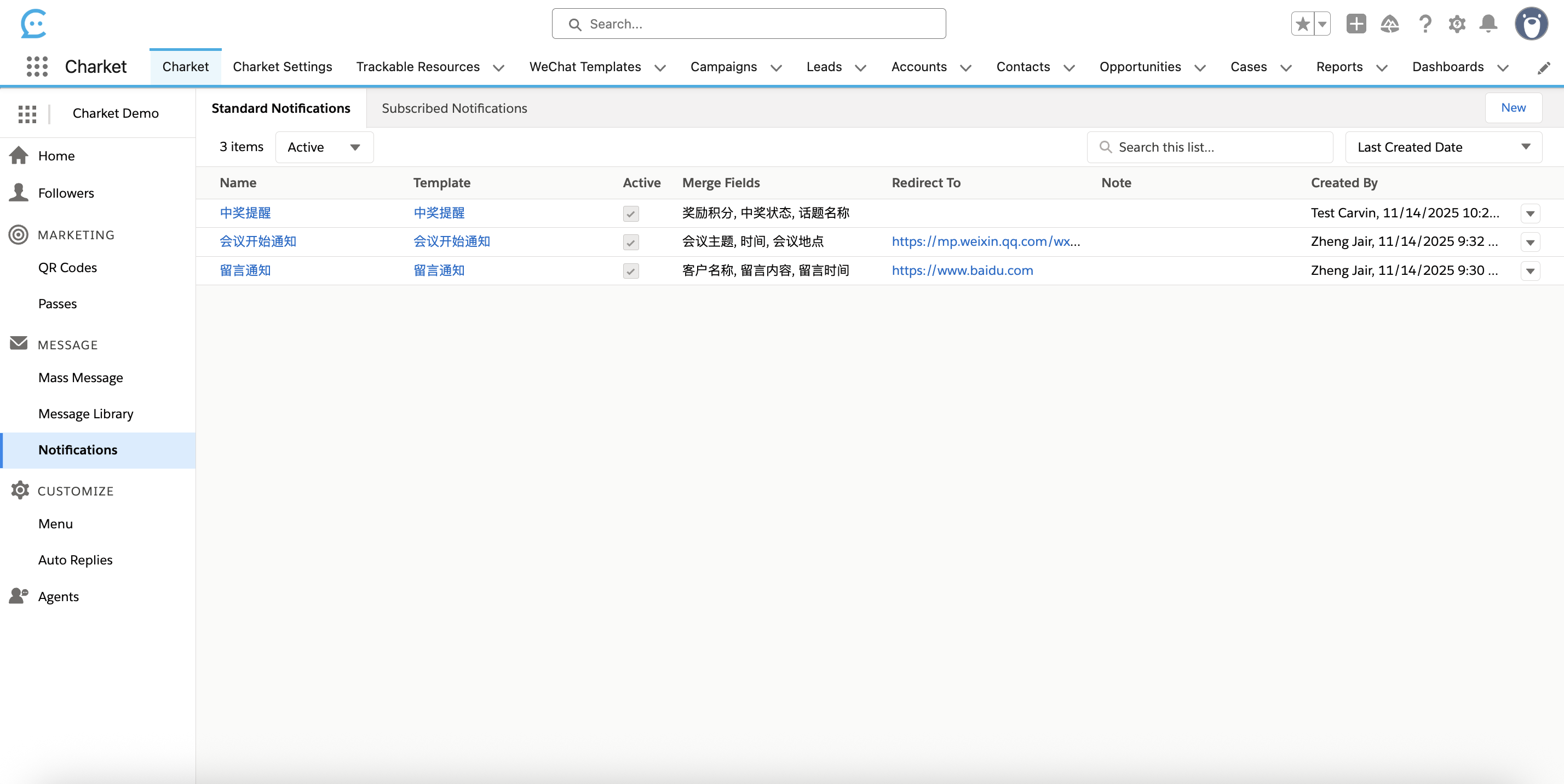Open the WeChat Templates menu
Screen dimensions: 1564x784
pyautogui.click(x=585, y=67)
